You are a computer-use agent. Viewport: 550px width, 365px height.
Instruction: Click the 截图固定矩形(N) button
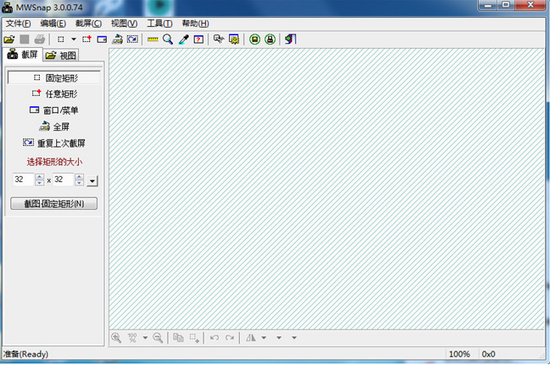(54, 204)
